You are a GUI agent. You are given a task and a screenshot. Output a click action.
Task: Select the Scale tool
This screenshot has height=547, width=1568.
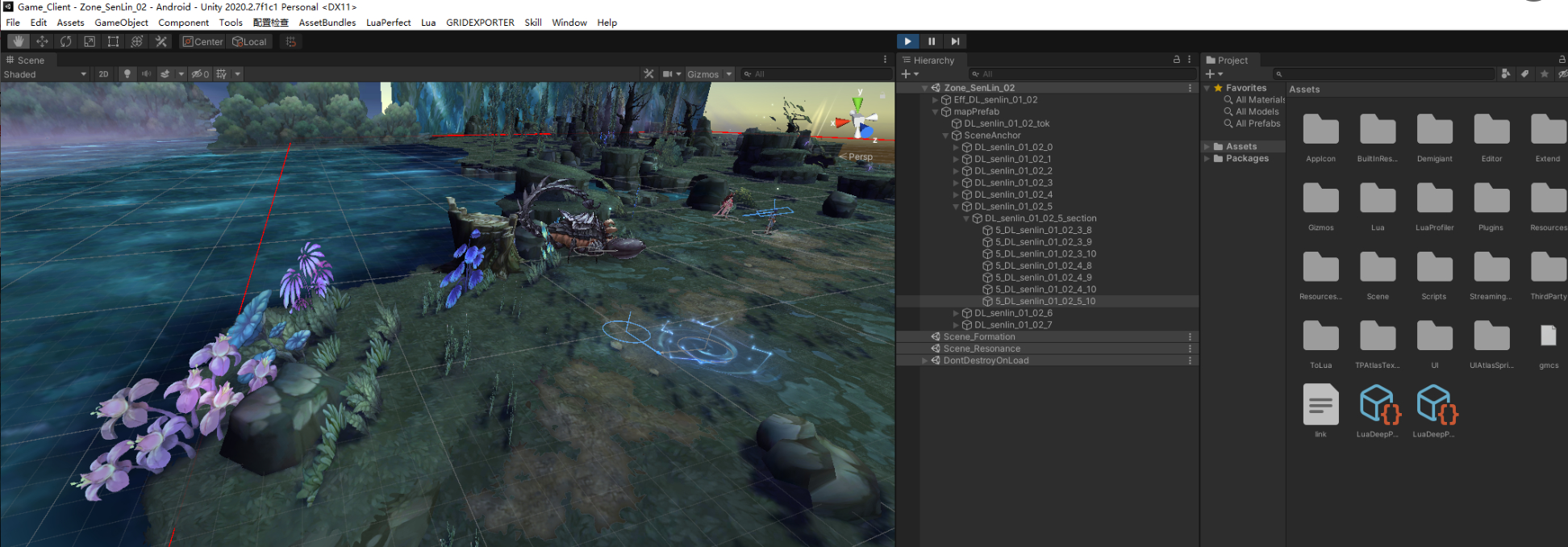pyautogui.click(x=90, y=41)
